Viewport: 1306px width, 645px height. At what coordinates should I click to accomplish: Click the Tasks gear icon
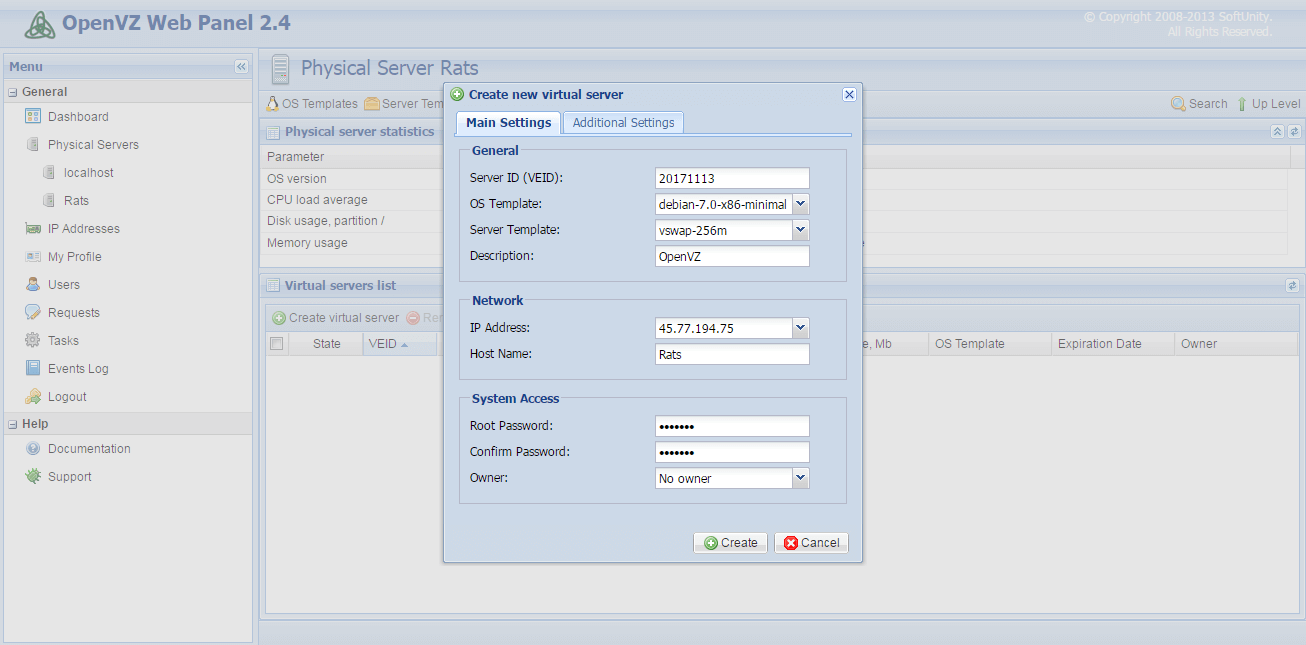coord(33,341)
